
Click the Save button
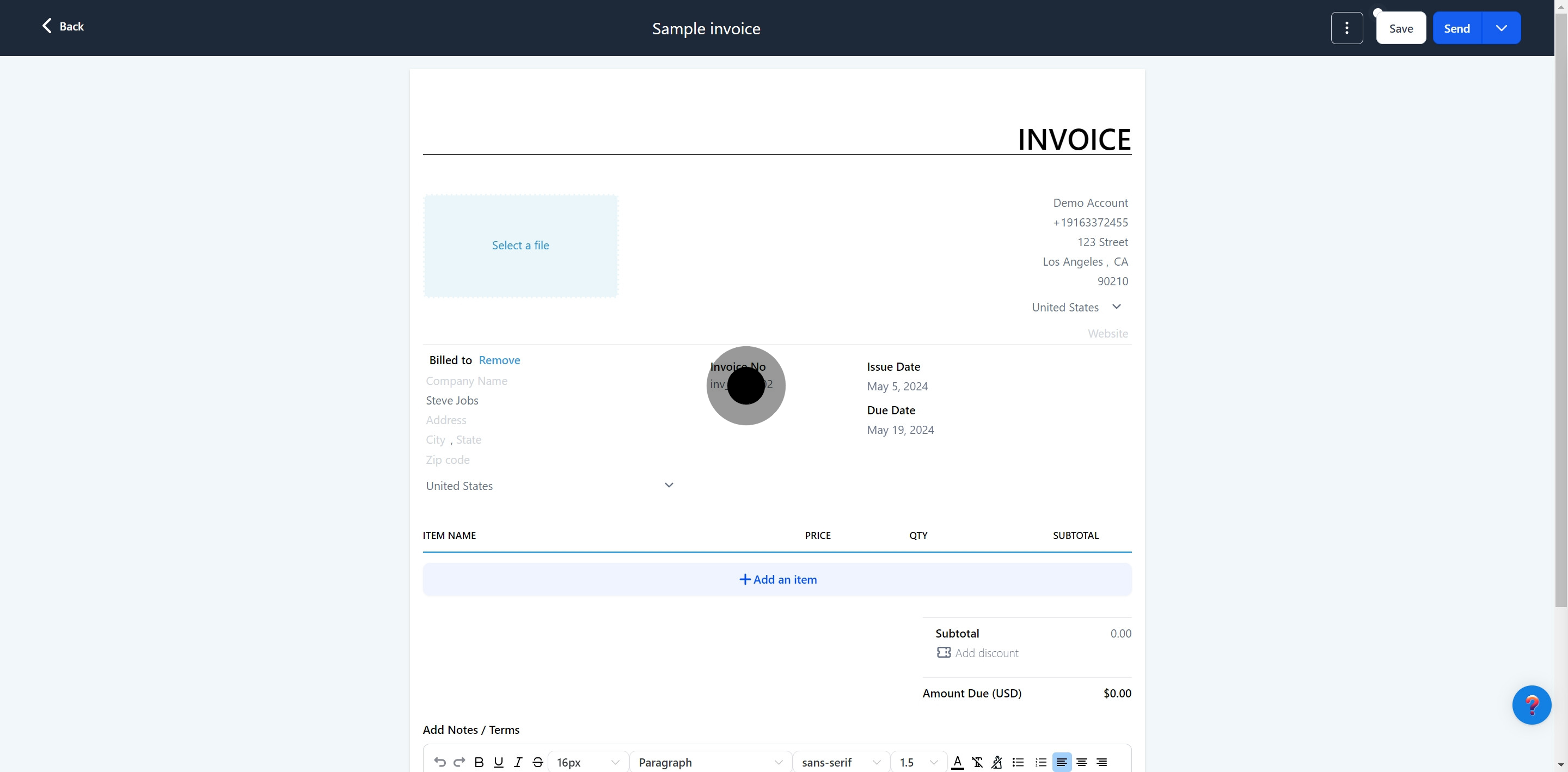pos(1401,28)
